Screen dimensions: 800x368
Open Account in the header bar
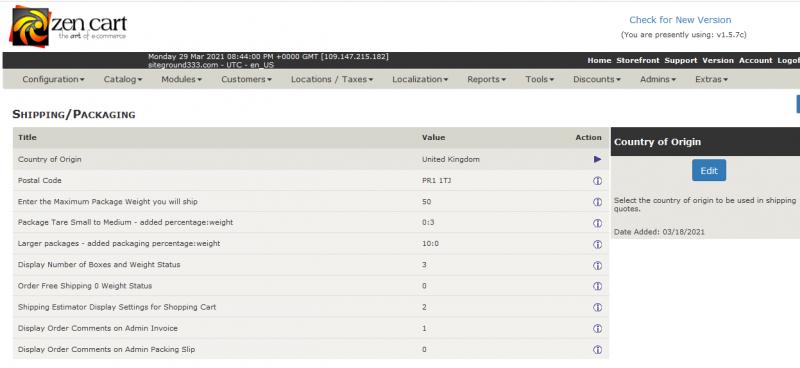tap(756, 60)
